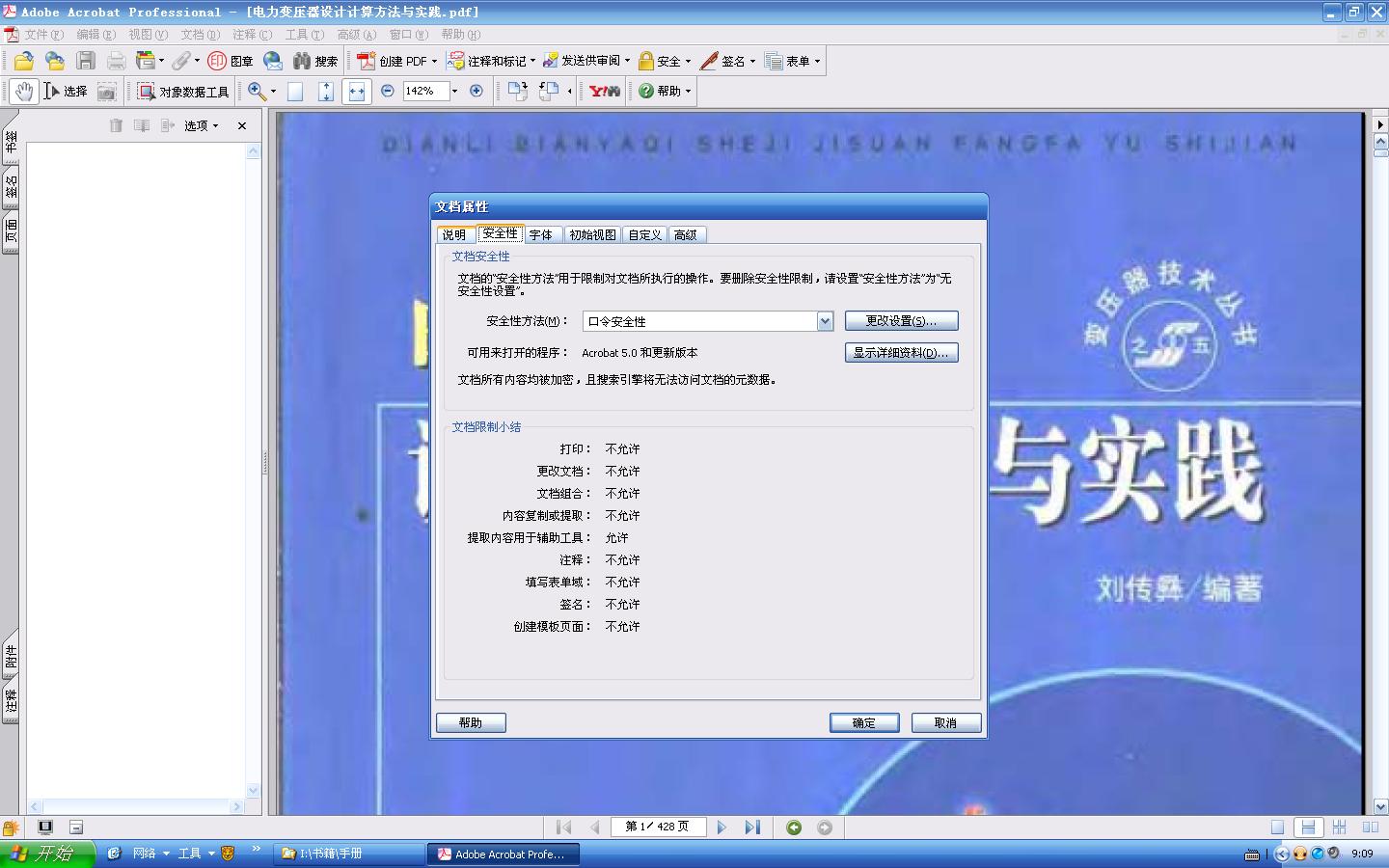Image resolution: width=1389 pixels, height=868 pixels.
Task: Click the paperclip attach file icon
Action: [181, 61]
